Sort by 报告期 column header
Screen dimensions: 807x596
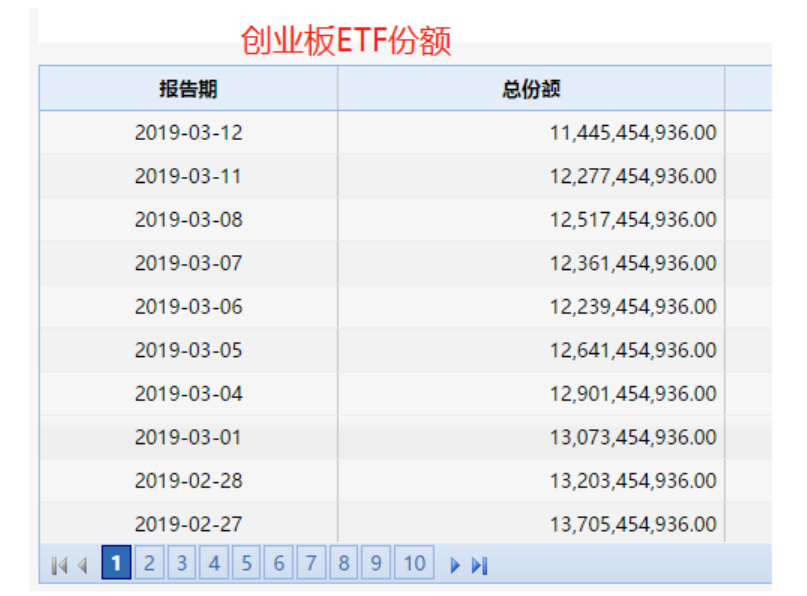[x=188, y=89]
